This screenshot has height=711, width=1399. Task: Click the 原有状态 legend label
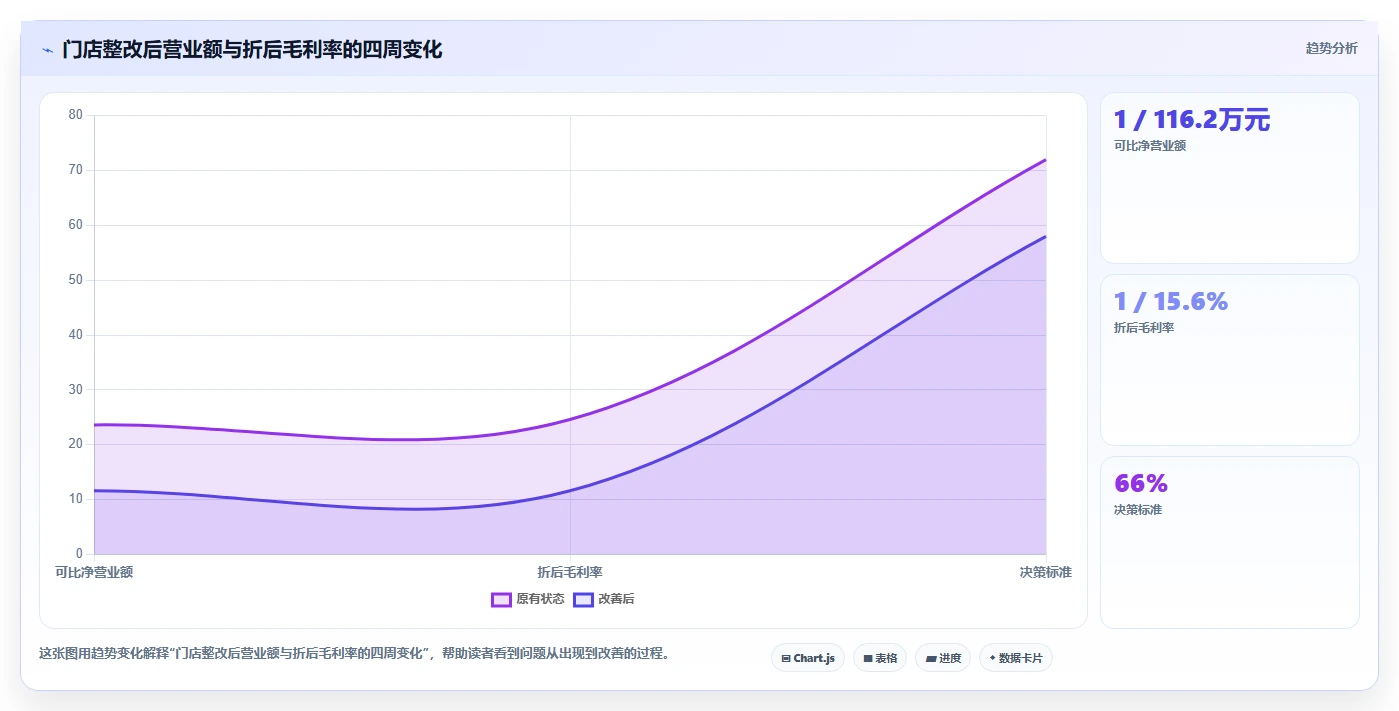(540, 600)
